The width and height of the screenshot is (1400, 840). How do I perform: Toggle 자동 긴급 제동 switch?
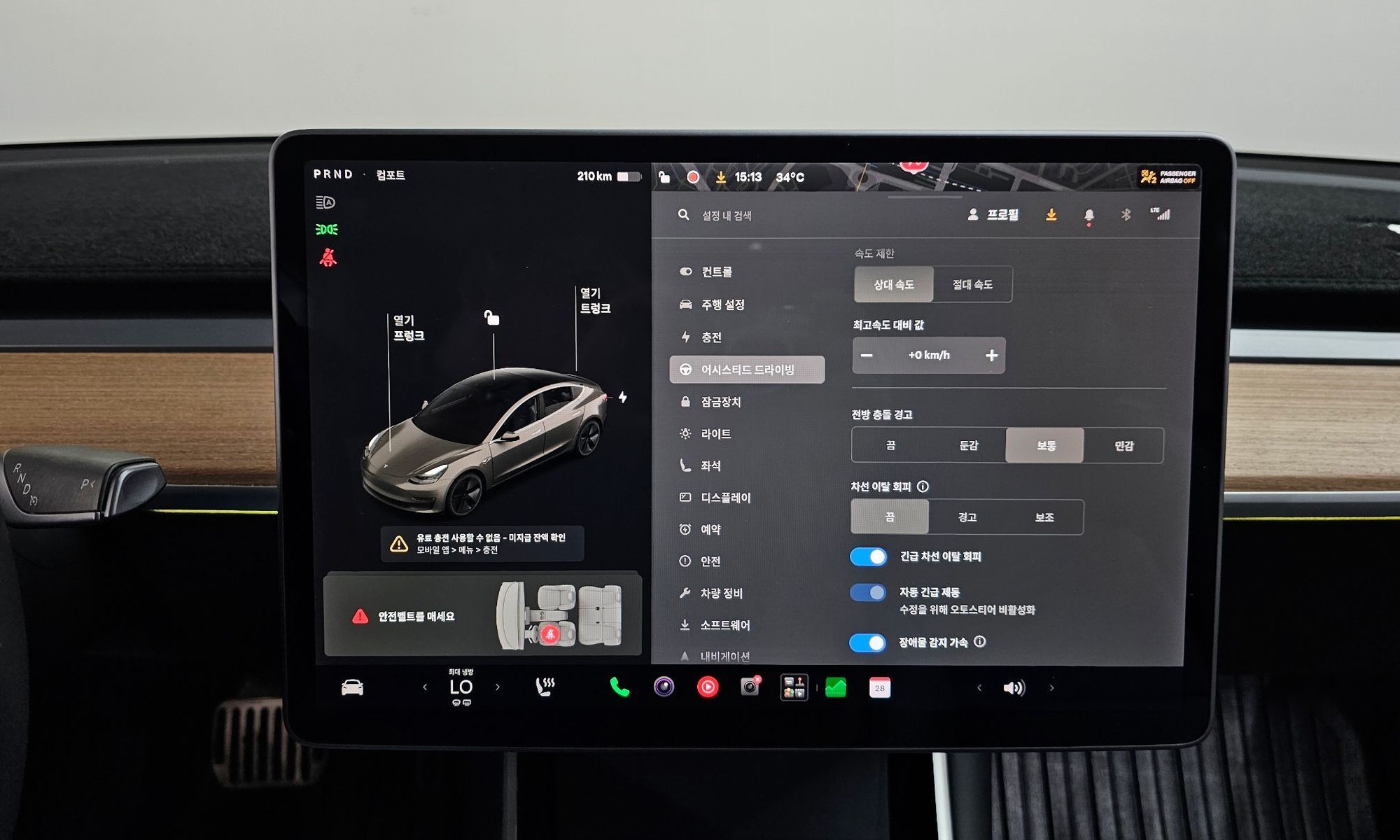point(868,592)
